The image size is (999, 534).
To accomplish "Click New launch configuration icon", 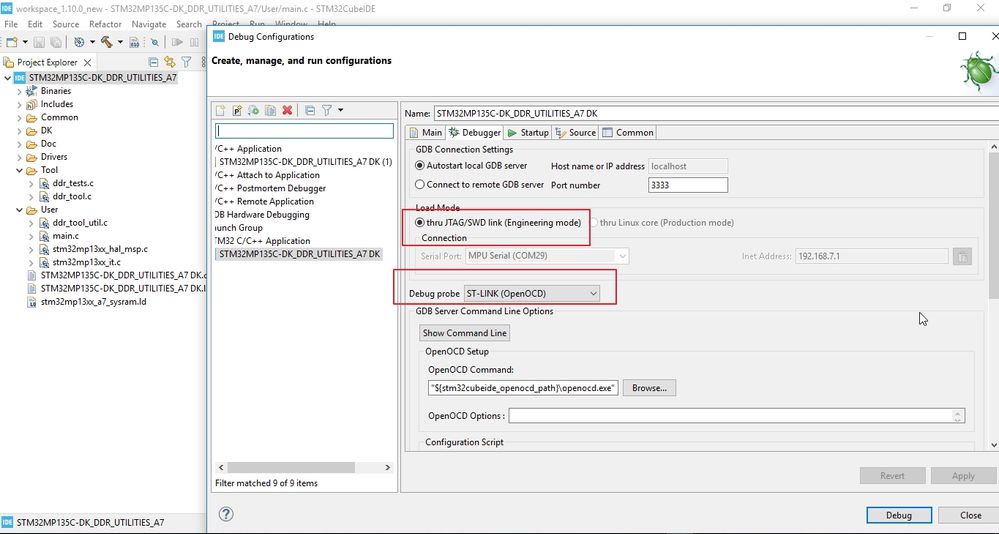I will click(220, 110).
